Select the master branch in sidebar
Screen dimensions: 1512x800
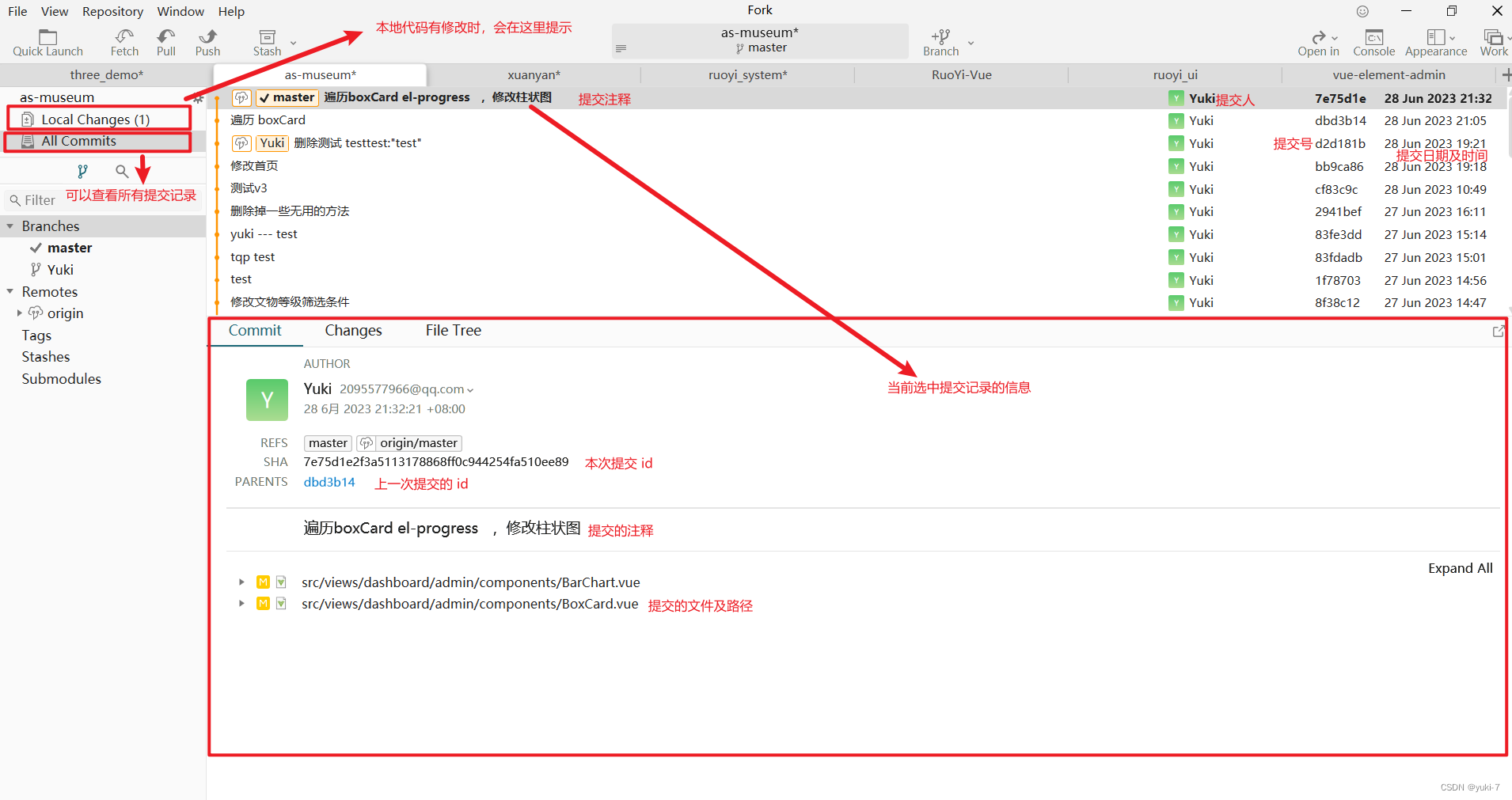pos(69,248)
